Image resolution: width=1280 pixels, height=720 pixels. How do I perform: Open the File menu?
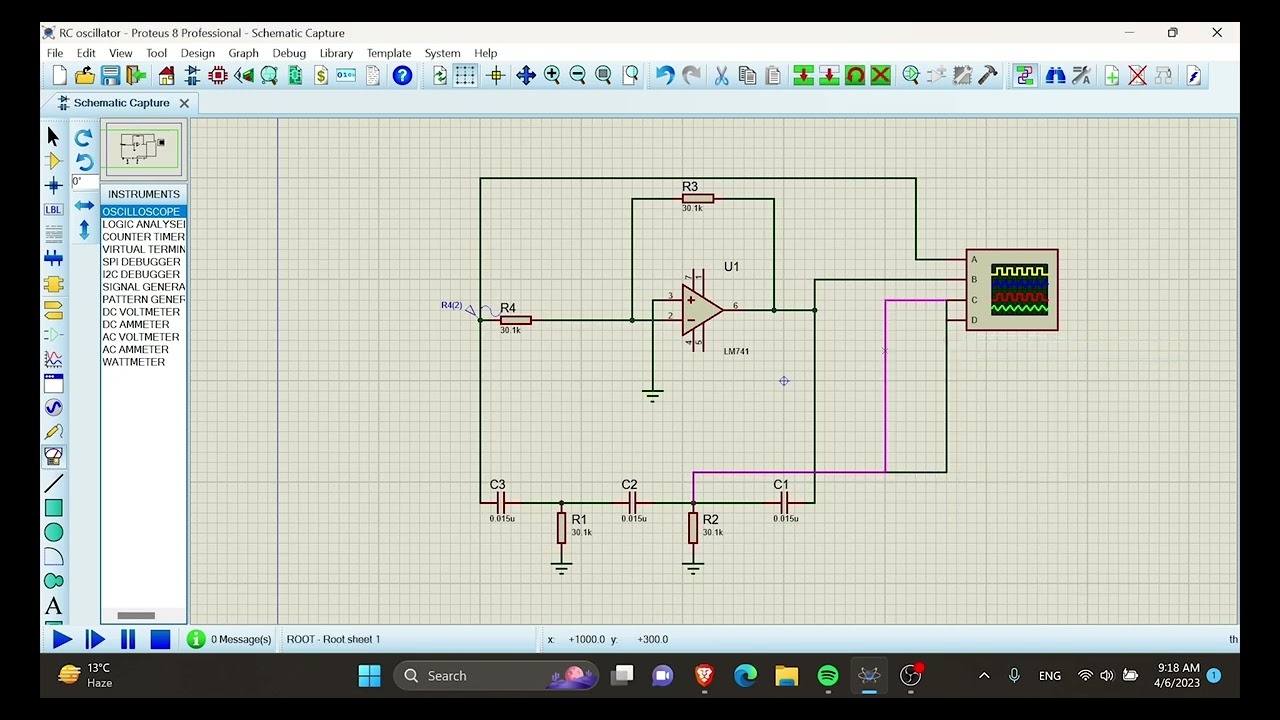[55, 53]
